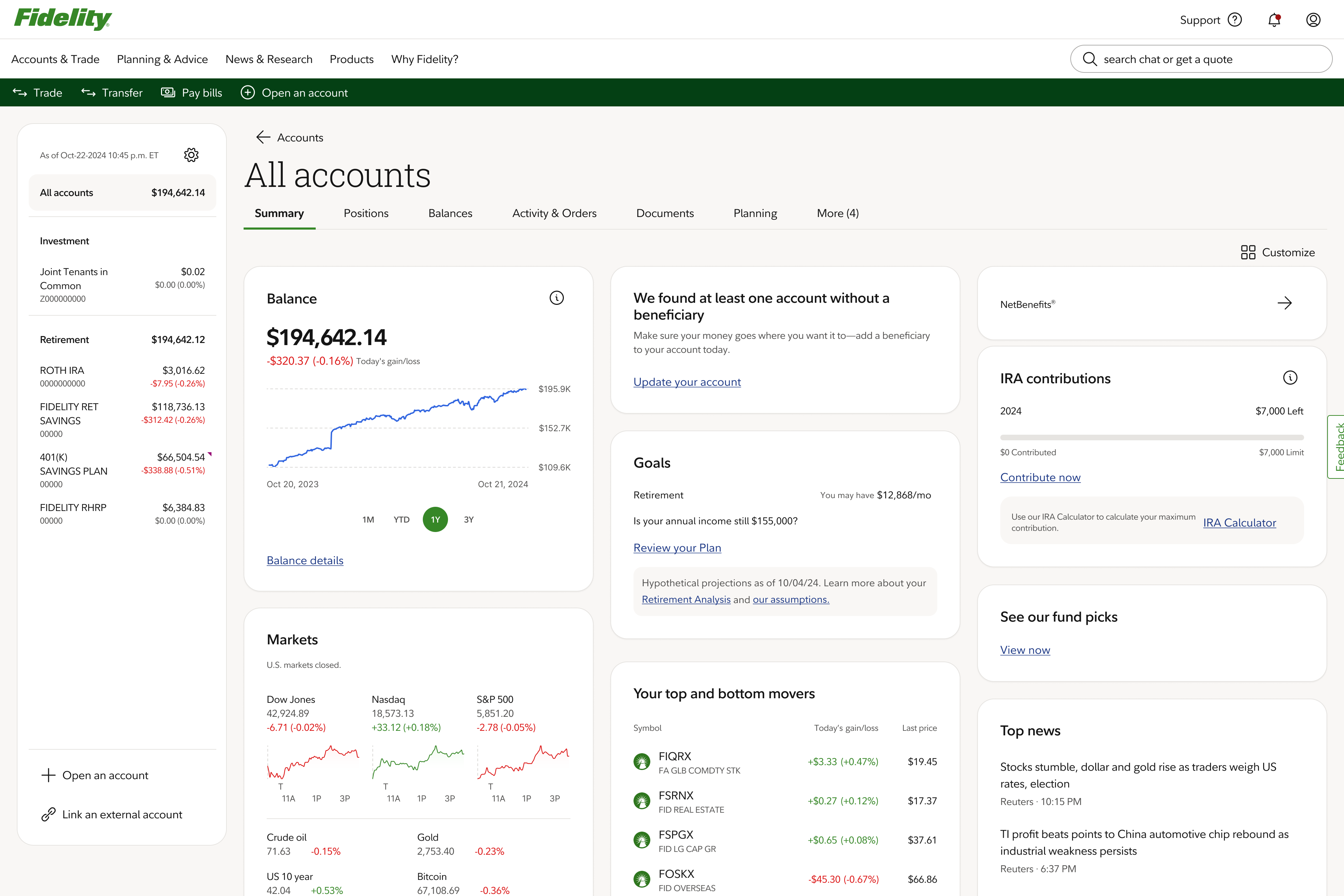
Task: Click View now fund picks link
Action: pos(1025,650)
